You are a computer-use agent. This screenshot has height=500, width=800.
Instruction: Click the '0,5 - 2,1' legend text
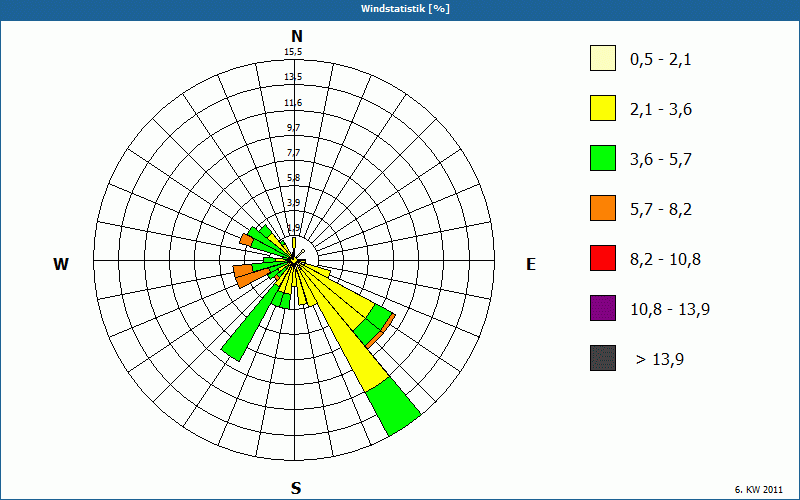(661, 60)
